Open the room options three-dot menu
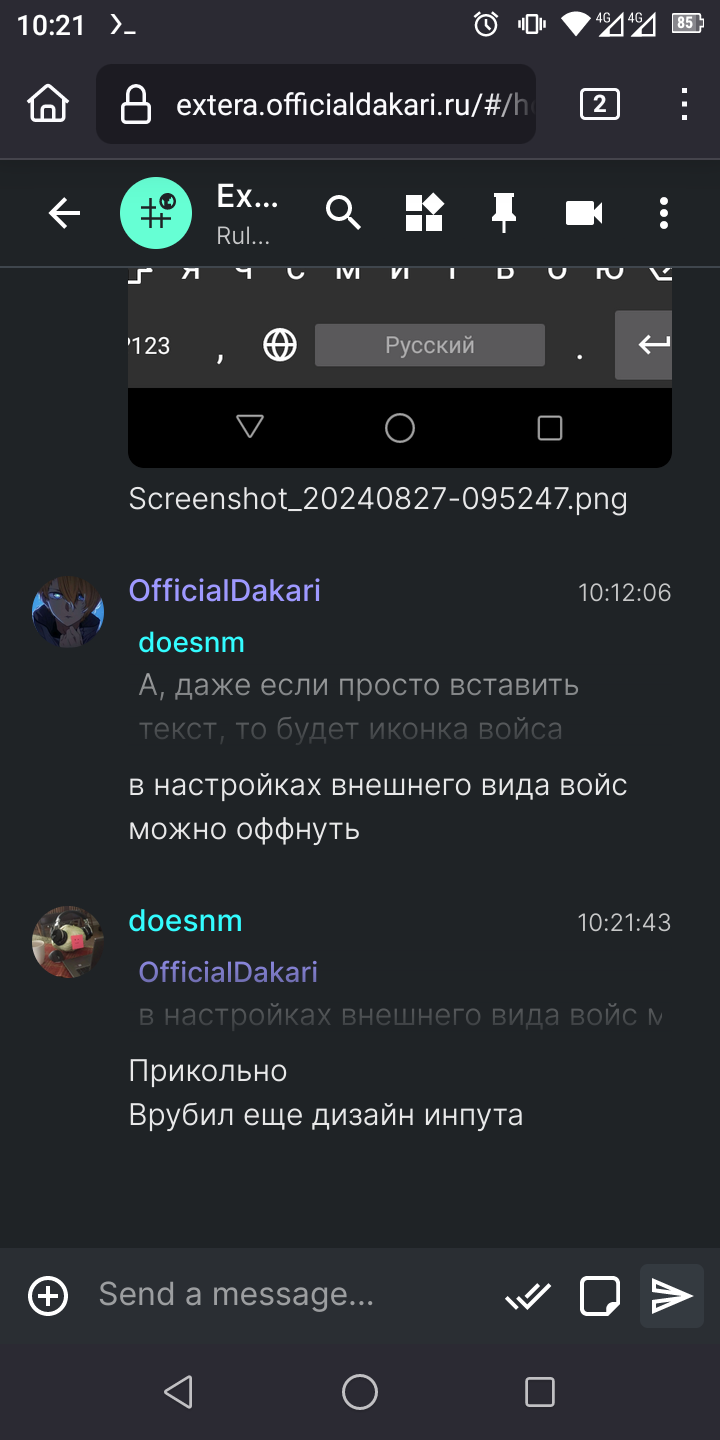 tap(663, 213)
